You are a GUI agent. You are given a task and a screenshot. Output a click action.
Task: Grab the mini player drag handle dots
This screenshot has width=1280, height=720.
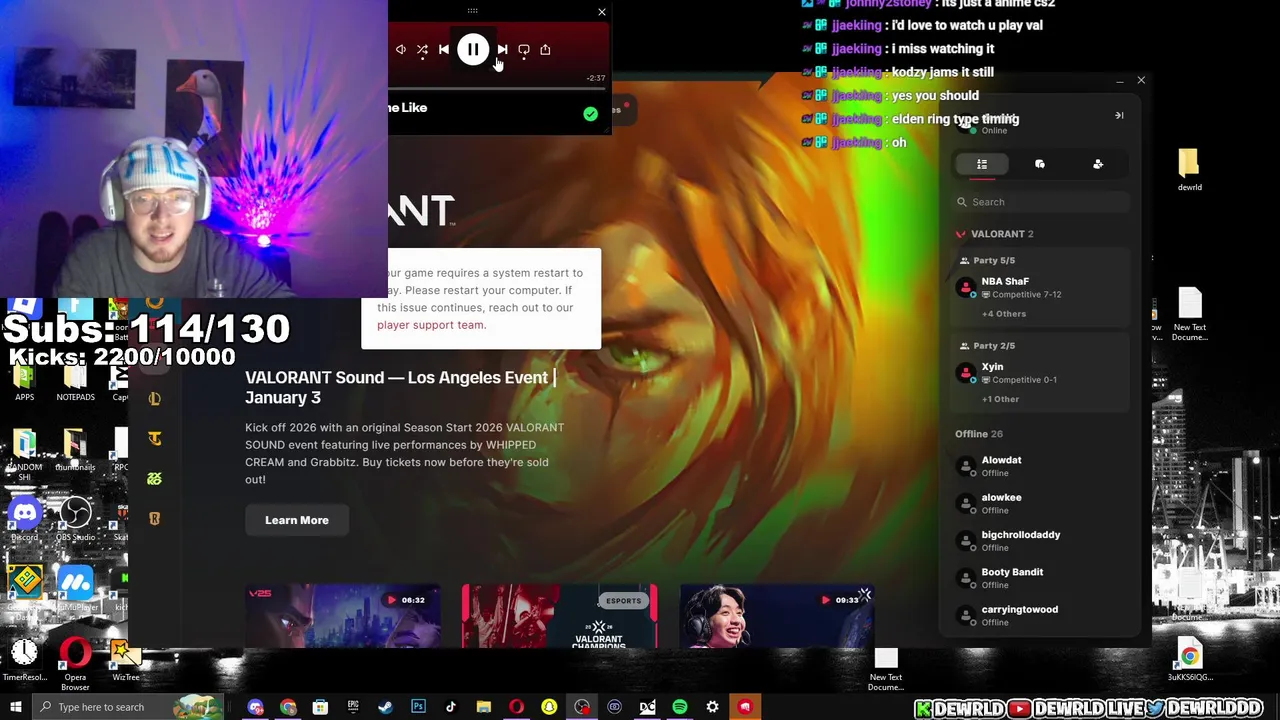tap(472, 11)
